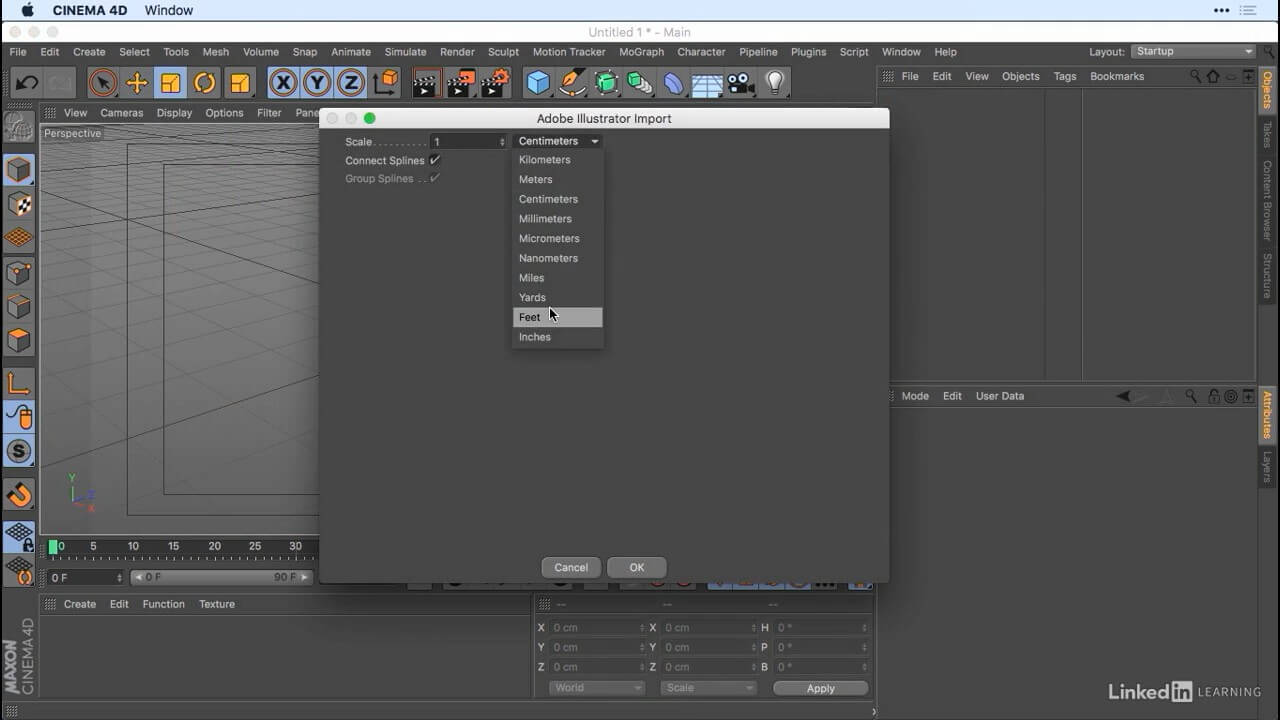Viewport: 1280px width, 720px height.
Task: Click the Scale field stepper arrows
Action: coord(502,142)
